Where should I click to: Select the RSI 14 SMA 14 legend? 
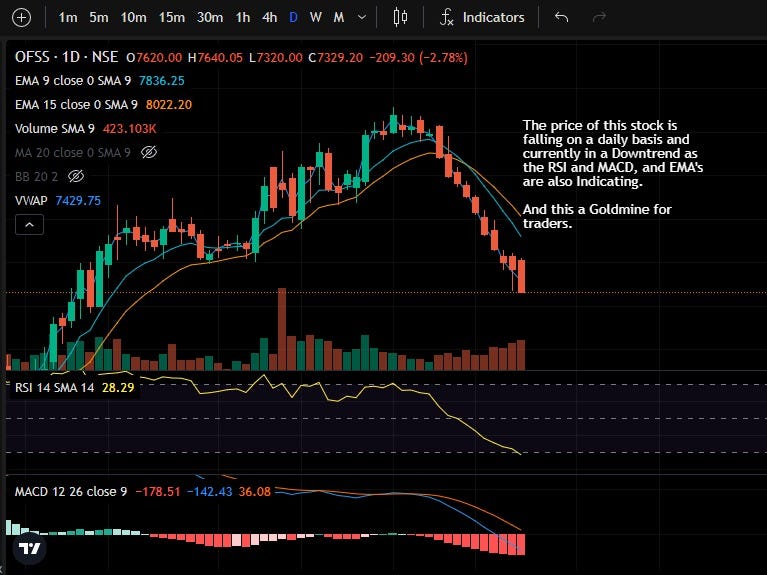[x=54, y=388]
